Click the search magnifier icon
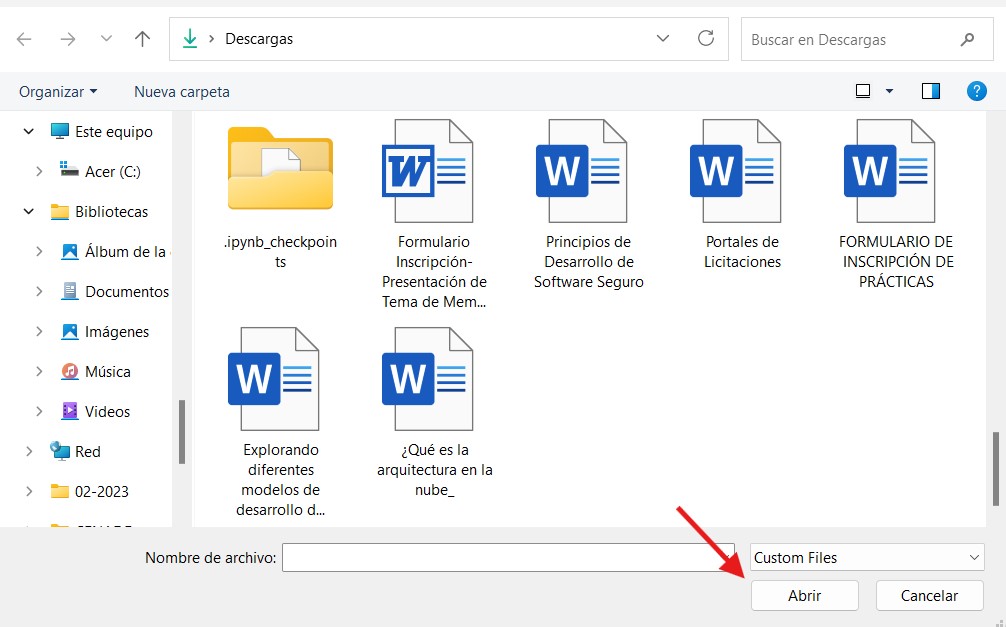 [967, 39]
